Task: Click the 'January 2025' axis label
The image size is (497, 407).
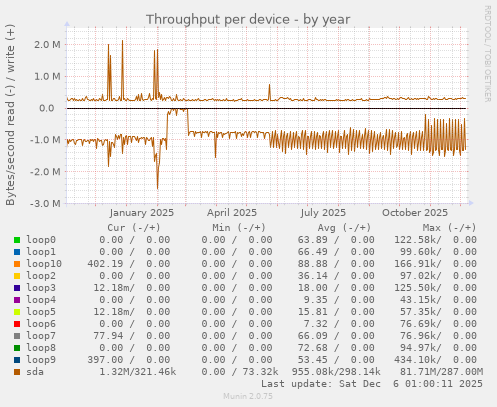Action: pos(142,213)
